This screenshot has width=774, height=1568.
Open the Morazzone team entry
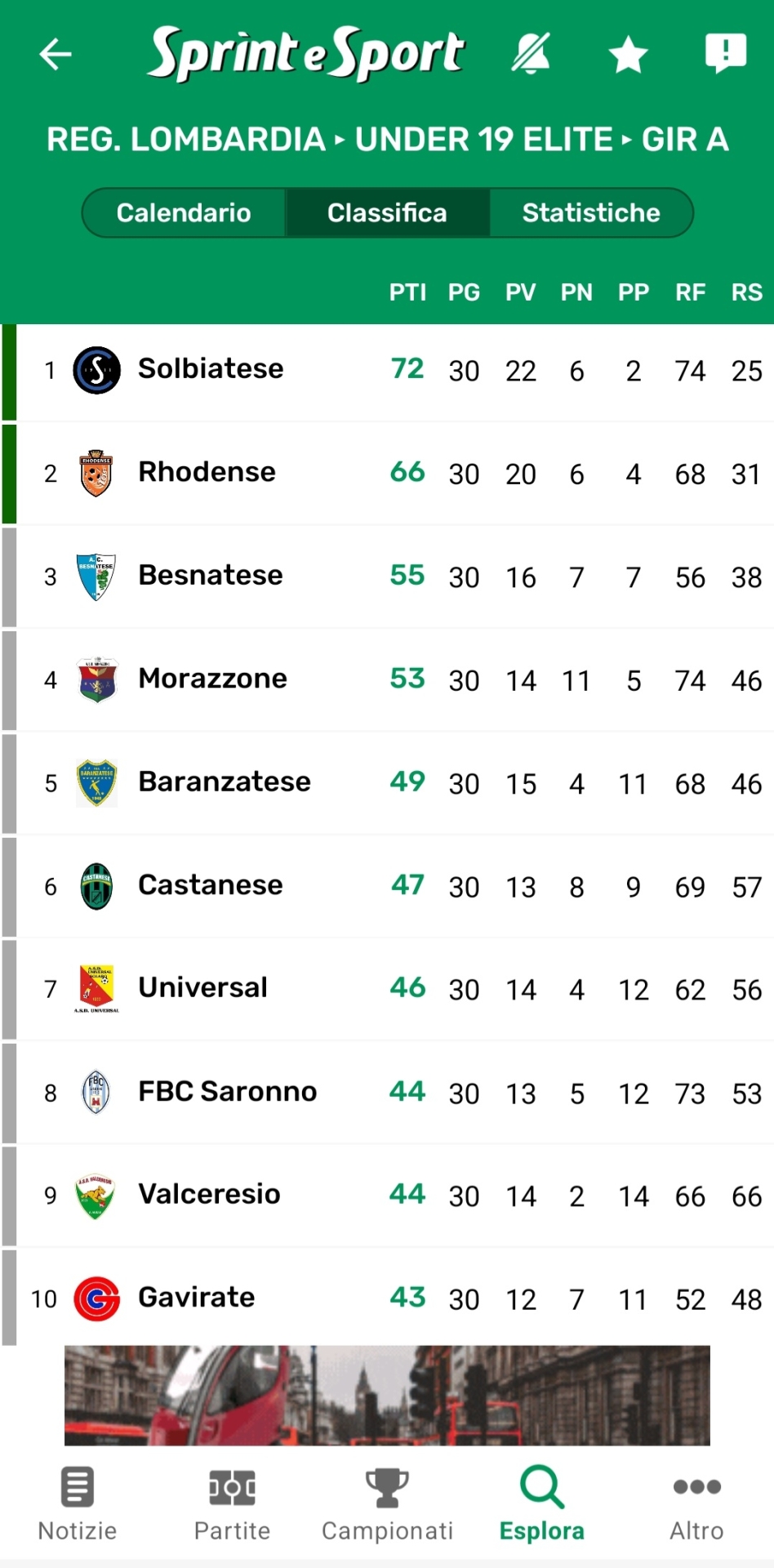pyautogui.click(x=212, y=679)
